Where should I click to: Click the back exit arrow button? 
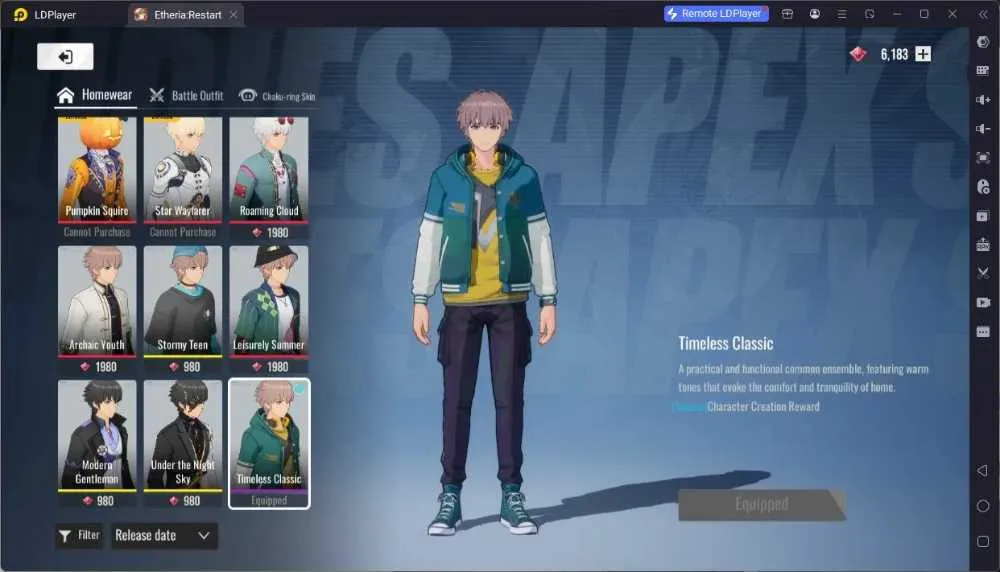pos(65,57)
